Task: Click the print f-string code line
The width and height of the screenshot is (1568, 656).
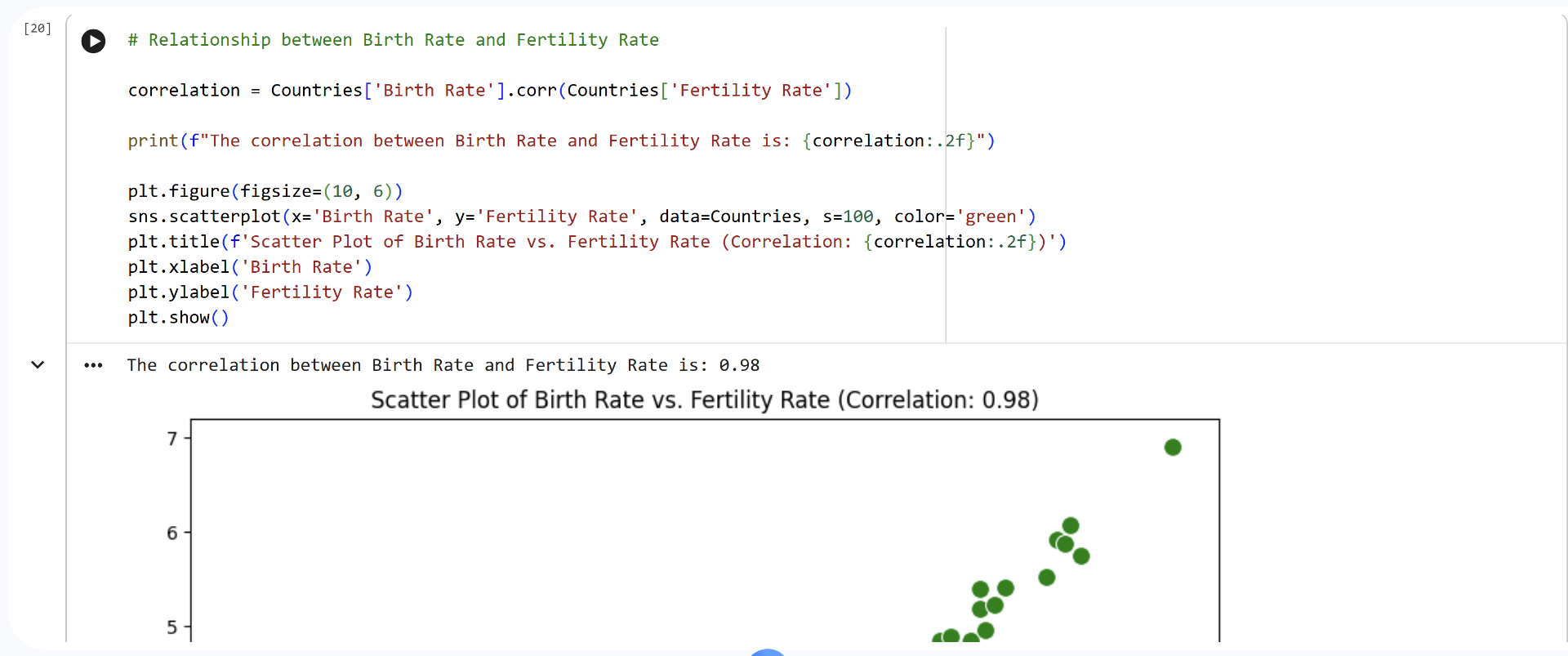Action: [x=562, y=141]
